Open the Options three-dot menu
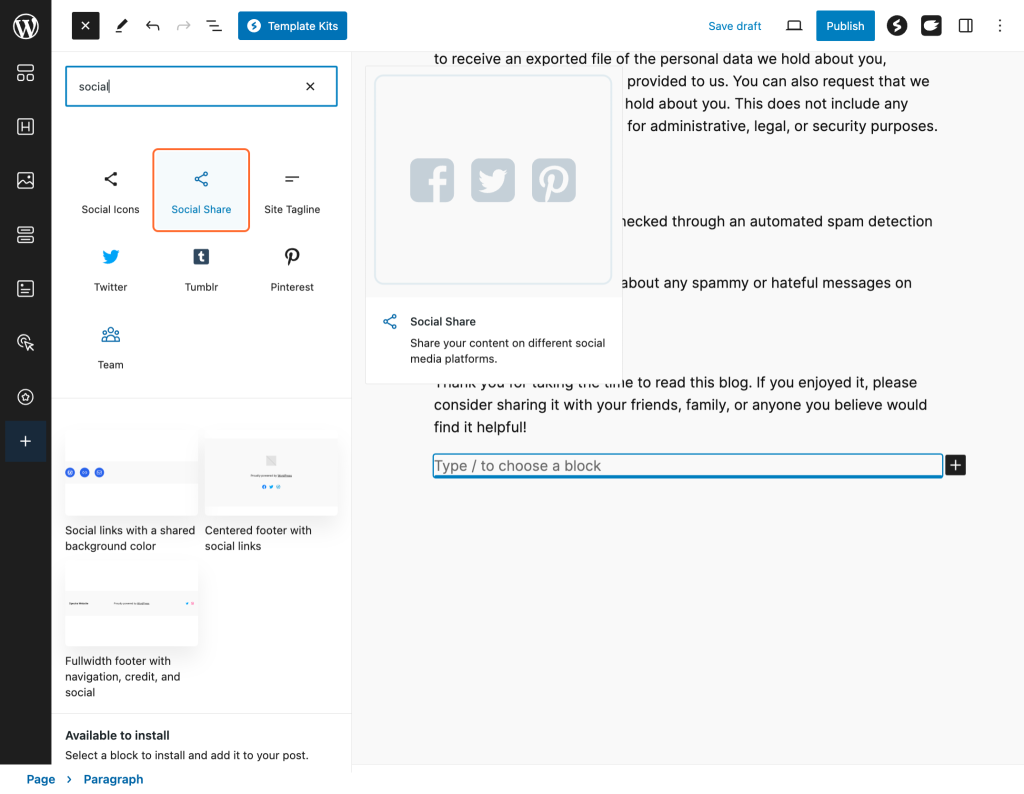The height and width of the screenshot is (794, 1024). 999,25
